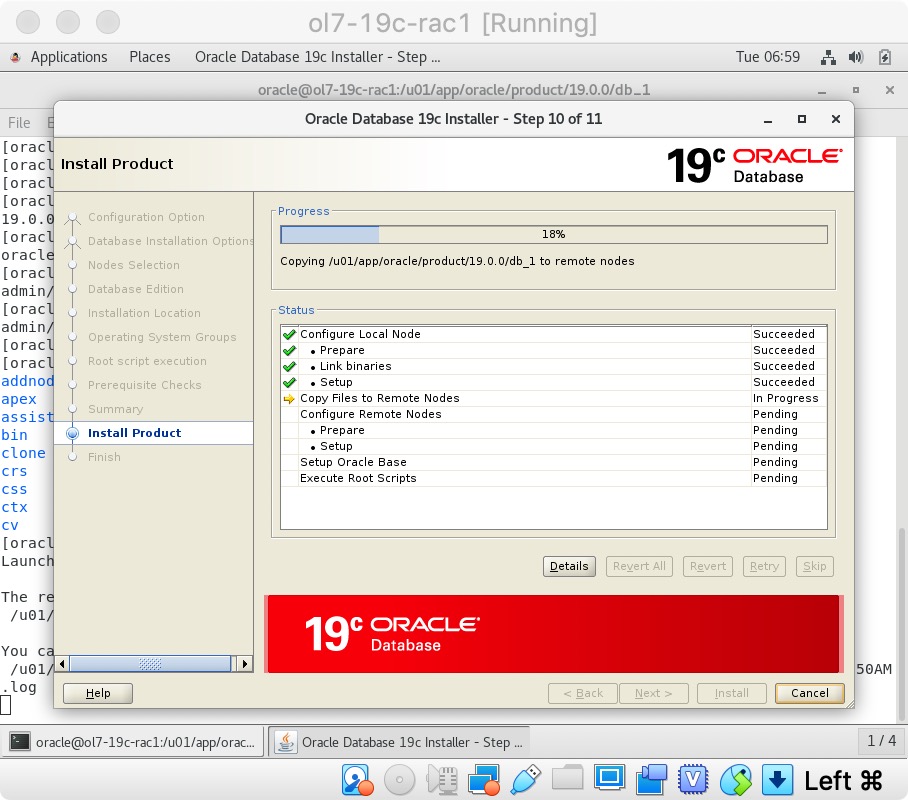Click VirtualBox shared folders icon
This screenshot has width=908, height=800.
coord(568,777)
